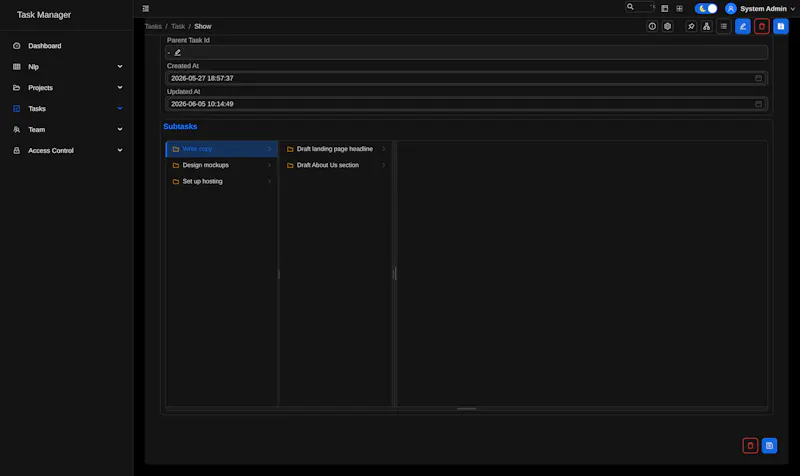Click the System Admin avatar icon
Screen dimensions: 800x476
click(731, 9)
